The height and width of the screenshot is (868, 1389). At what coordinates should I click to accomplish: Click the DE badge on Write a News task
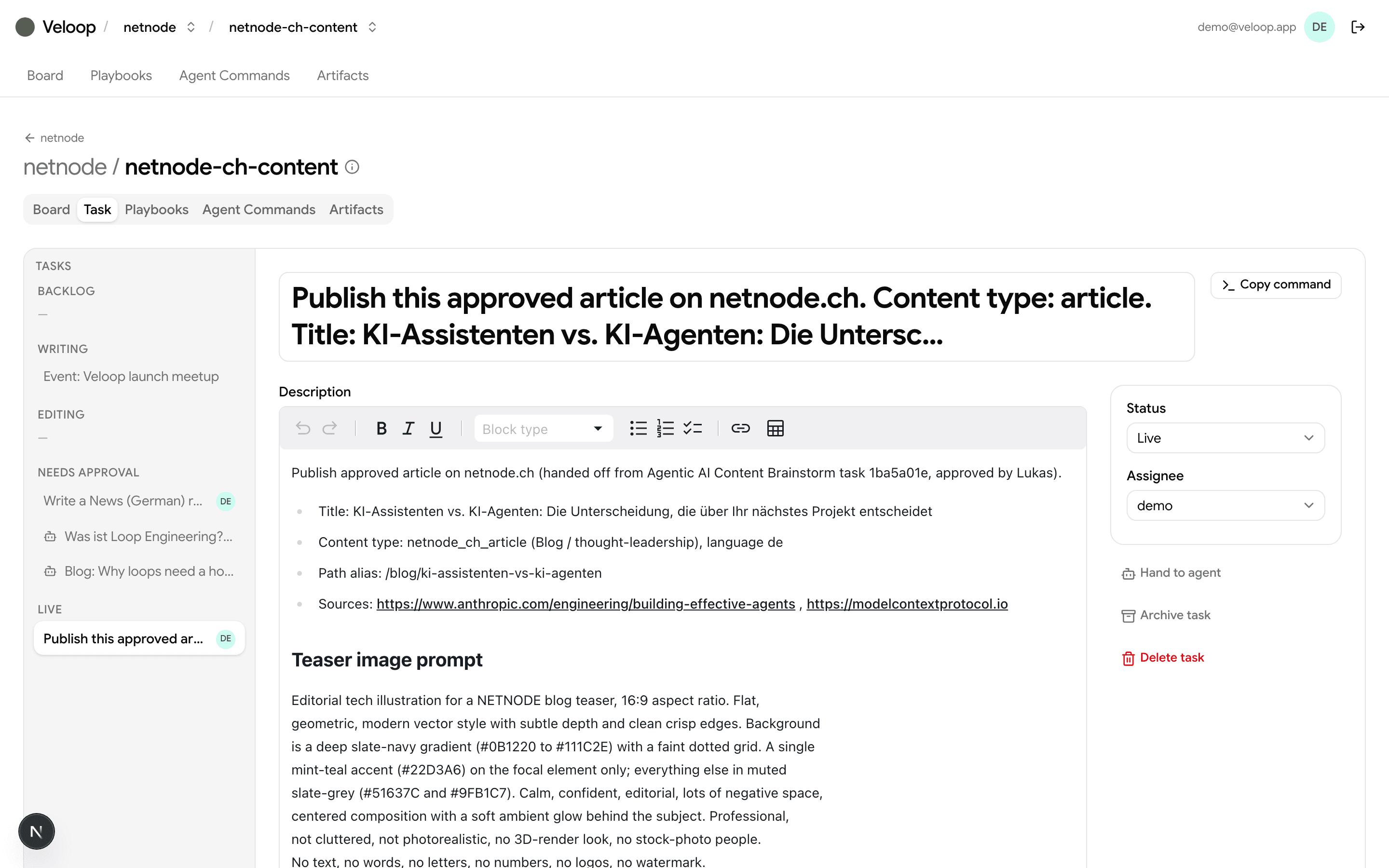coord(226,501)
